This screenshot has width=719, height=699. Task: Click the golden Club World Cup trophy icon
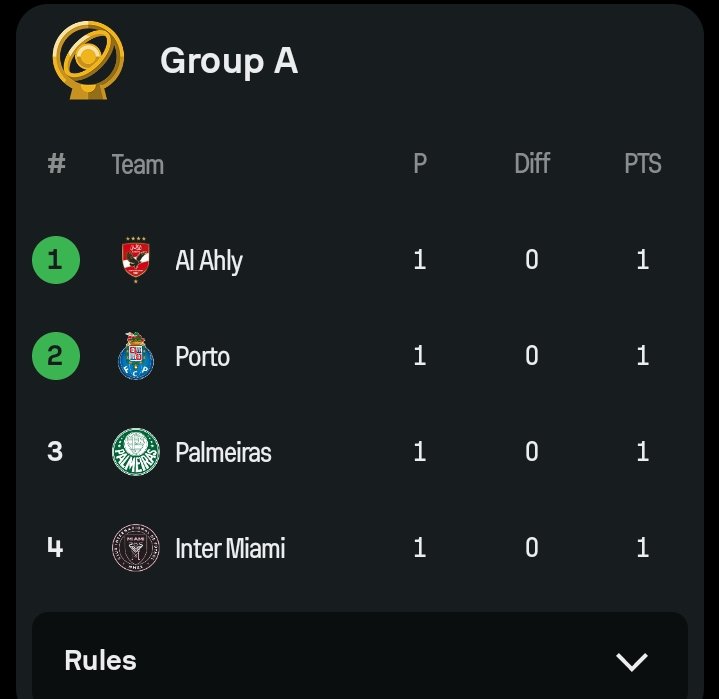pyautogui.click(x=88, y=60)
